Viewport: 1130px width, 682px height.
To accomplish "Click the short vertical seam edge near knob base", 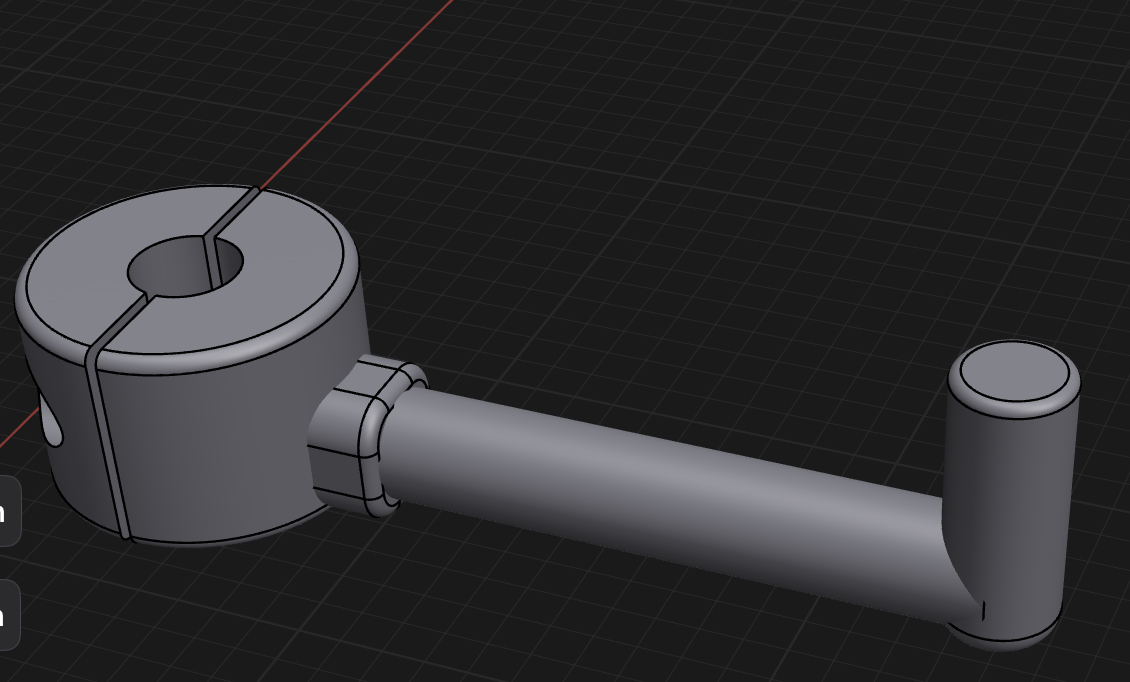I will coord(984,611).
